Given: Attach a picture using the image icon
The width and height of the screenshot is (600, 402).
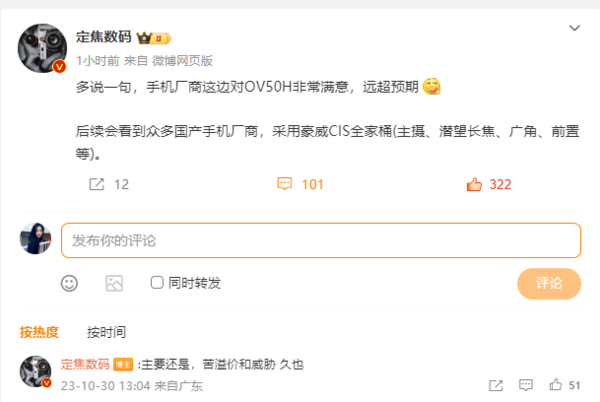Looking at the screenshot, I should click(114, 283).
